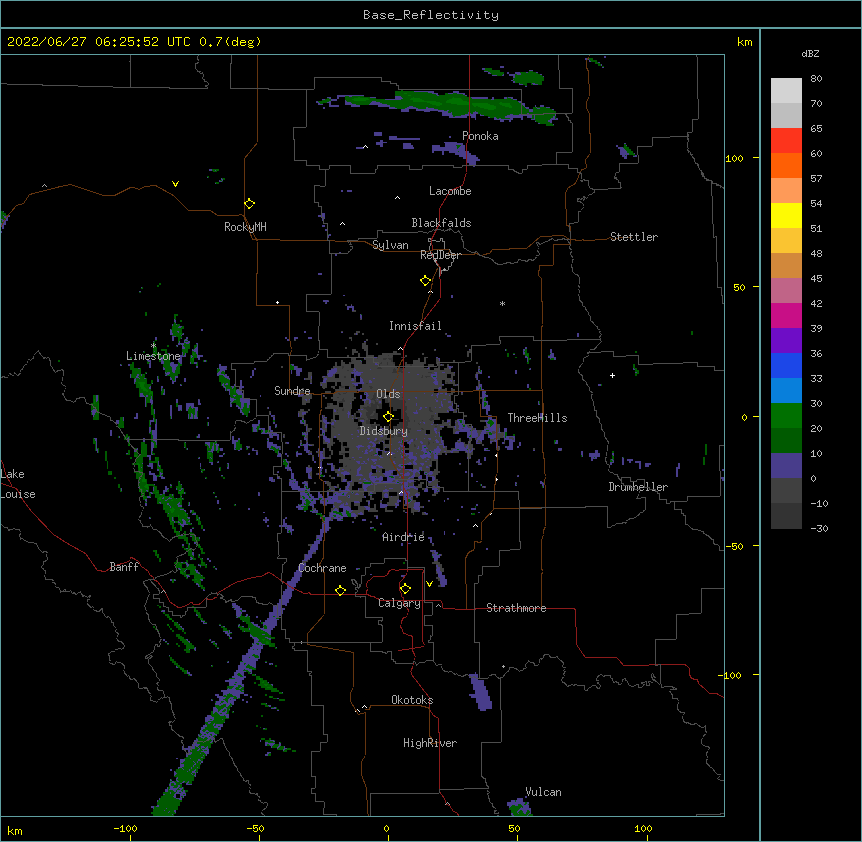Screen dimensions: 862x842
Task: Click the RockyMH label
Action: point(245,226)
